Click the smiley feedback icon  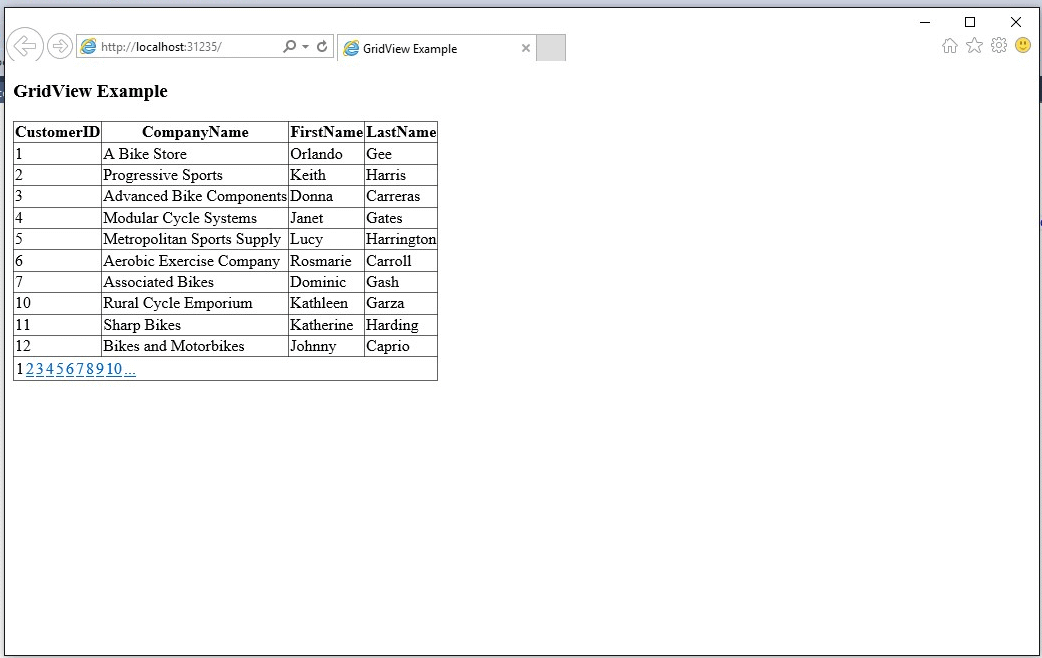coord(1023,45)
